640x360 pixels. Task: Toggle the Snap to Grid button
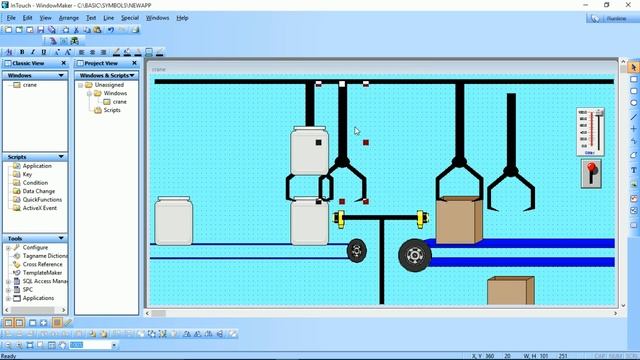click(57, 323)
